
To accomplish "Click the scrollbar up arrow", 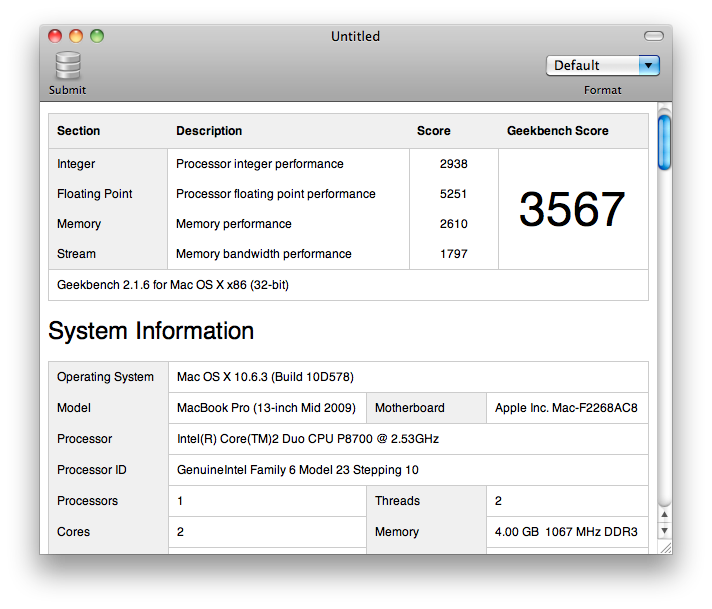I will pos(664,515).
